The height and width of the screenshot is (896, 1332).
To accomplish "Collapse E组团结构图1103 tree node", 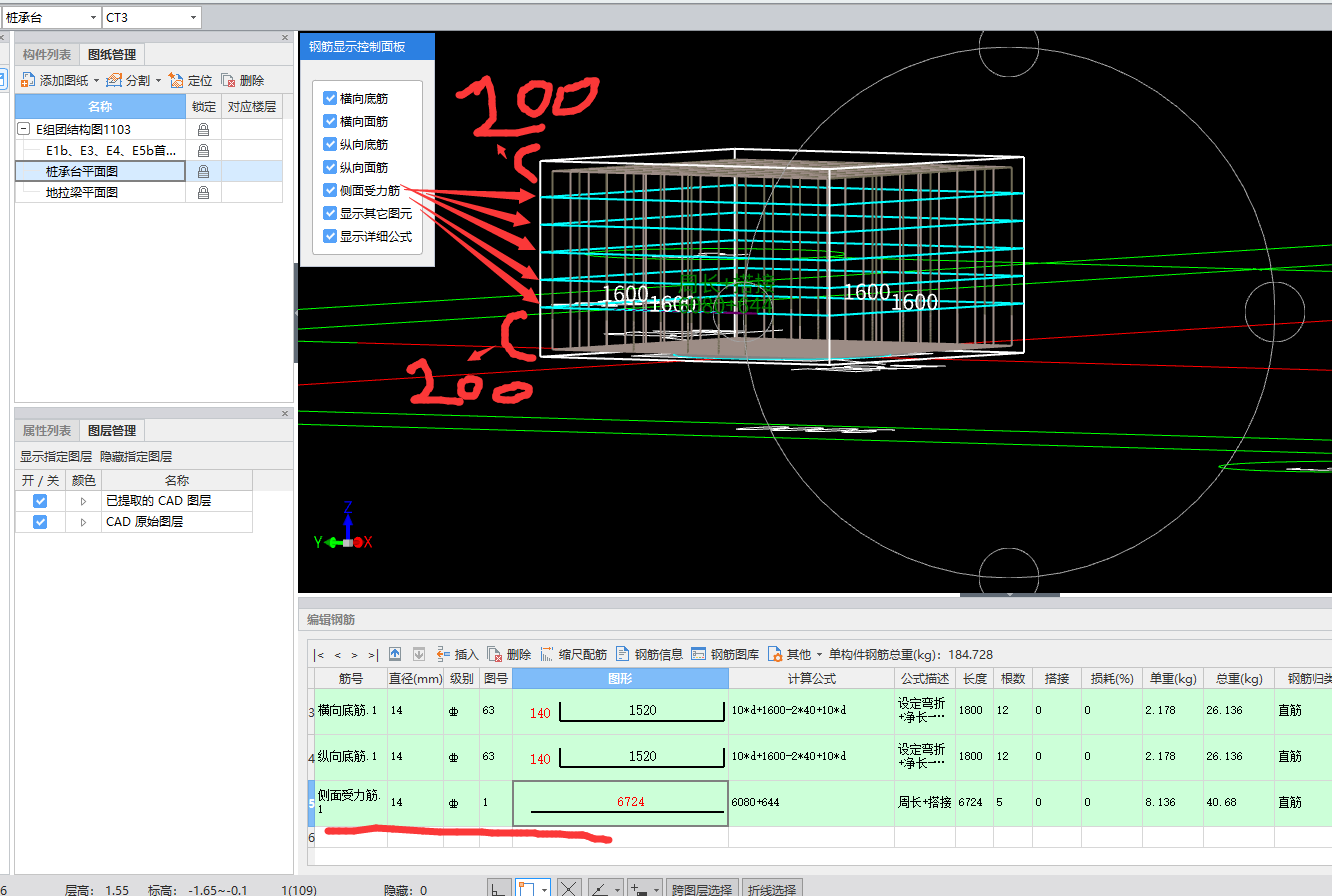I will tap(24, 129).
